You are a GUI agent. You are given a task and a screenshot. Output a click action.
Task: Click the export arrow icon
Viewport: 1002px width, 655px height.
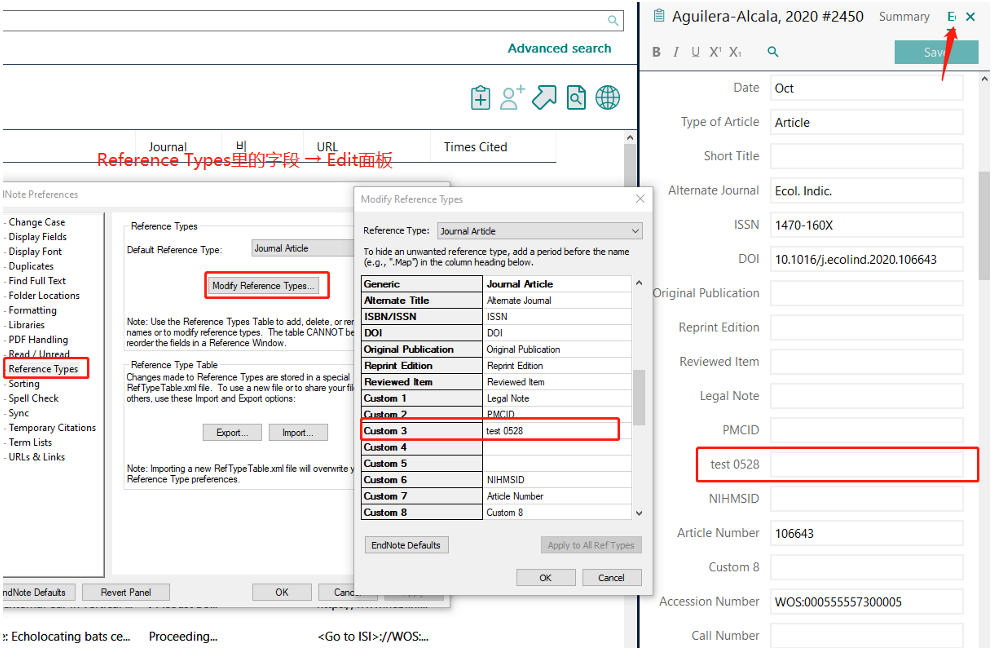click(544, 97)
